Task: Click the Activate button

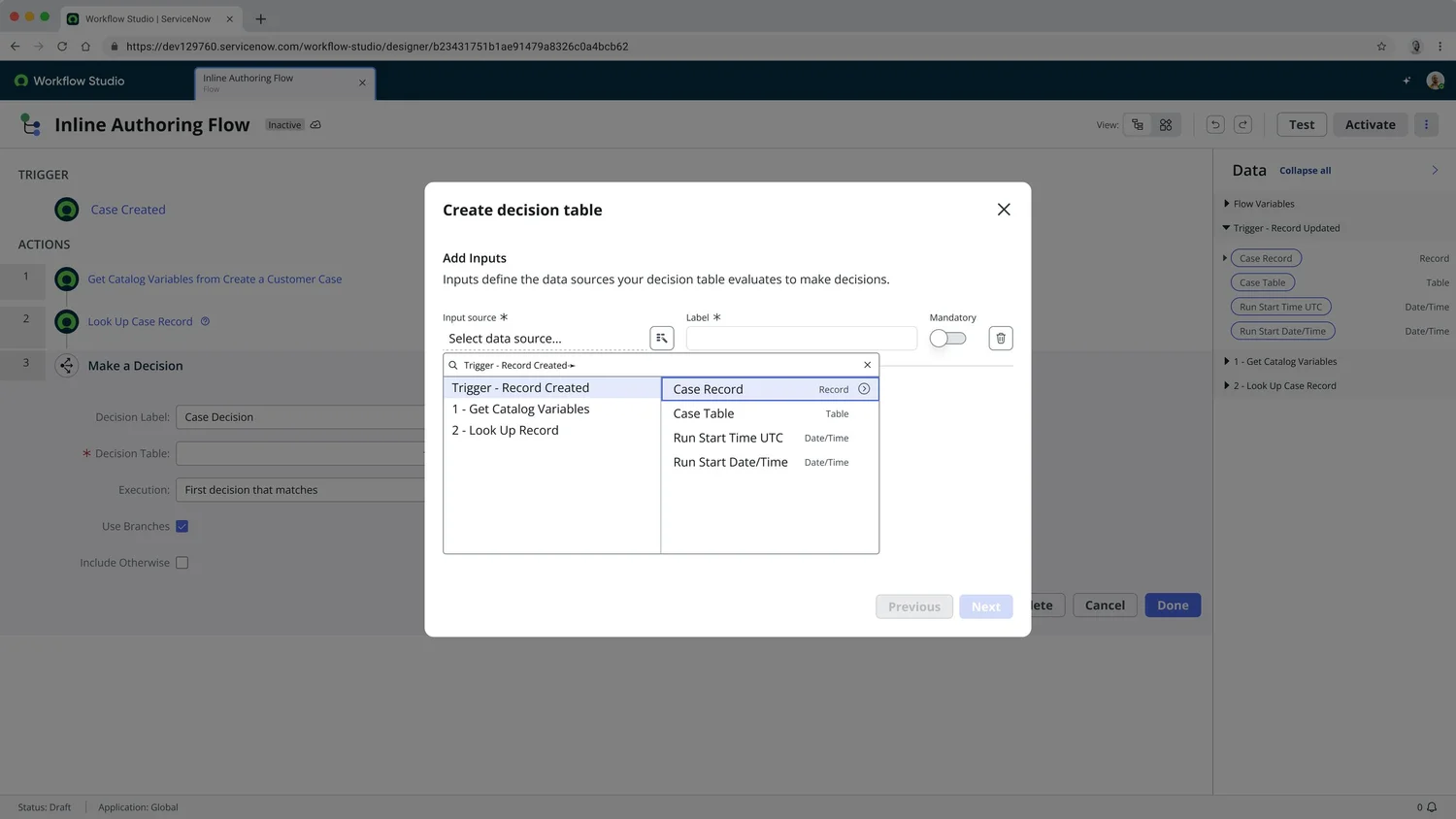Action: (x=1370, y=124)
